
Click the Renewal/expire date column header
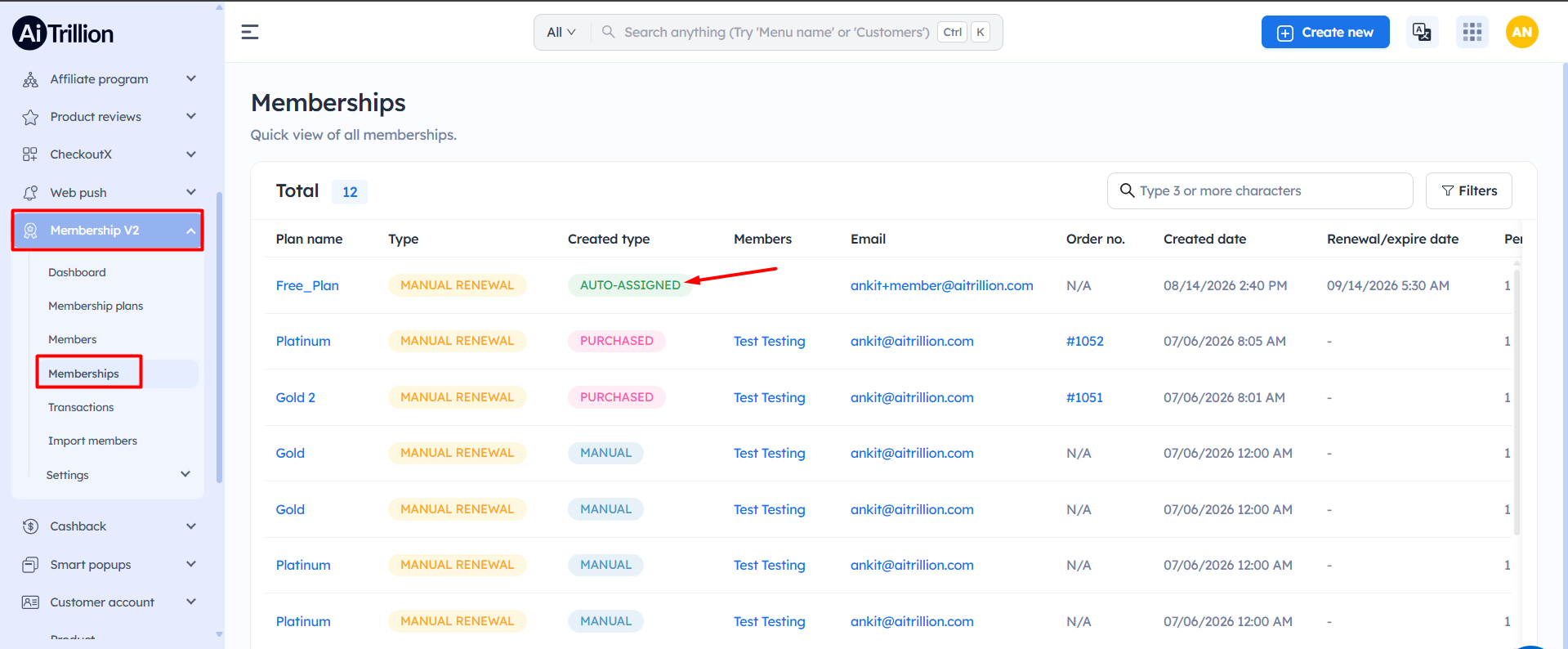1392,239
